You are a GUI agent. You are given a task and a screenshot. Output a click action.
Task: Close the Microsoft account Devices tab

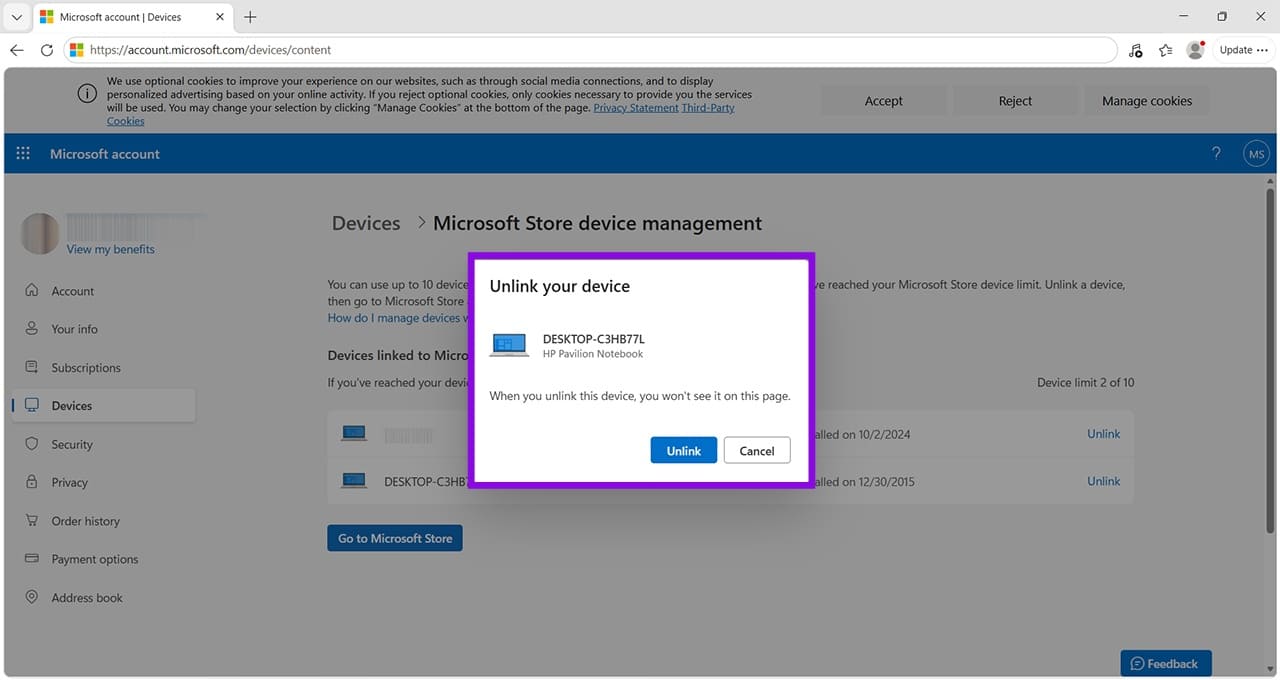[220, 17]
